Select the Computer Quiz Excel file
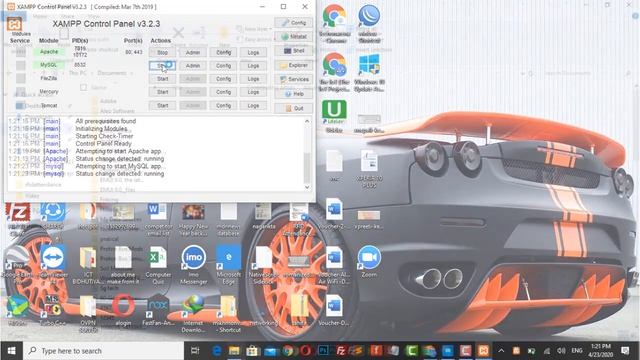The height and width of the screenshot is (360, 640). pyautogui.click(x=158, y=265)
